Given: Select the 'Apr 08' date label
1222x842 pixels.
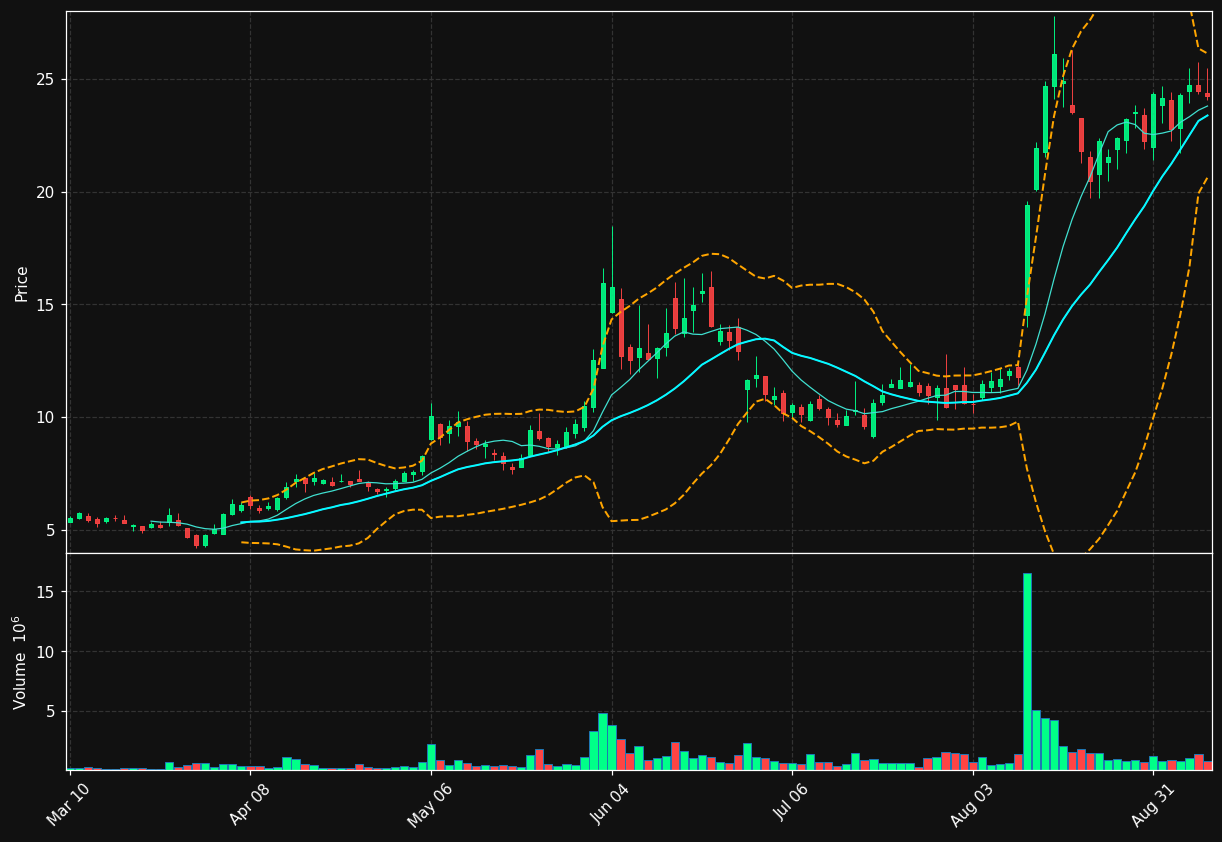Looking at the screenshot, I should click(250, 804).
